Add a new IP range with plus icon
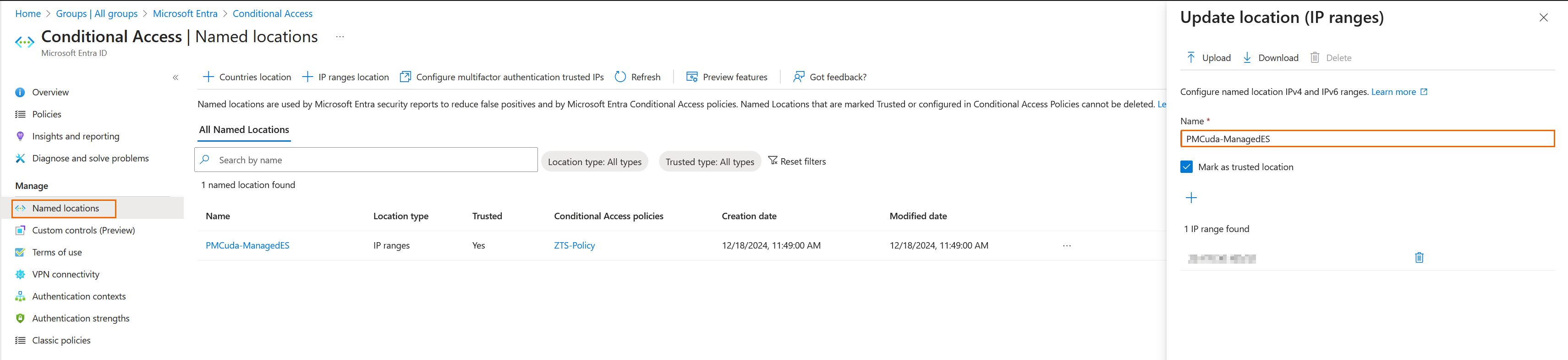 tap(1191, 198)
